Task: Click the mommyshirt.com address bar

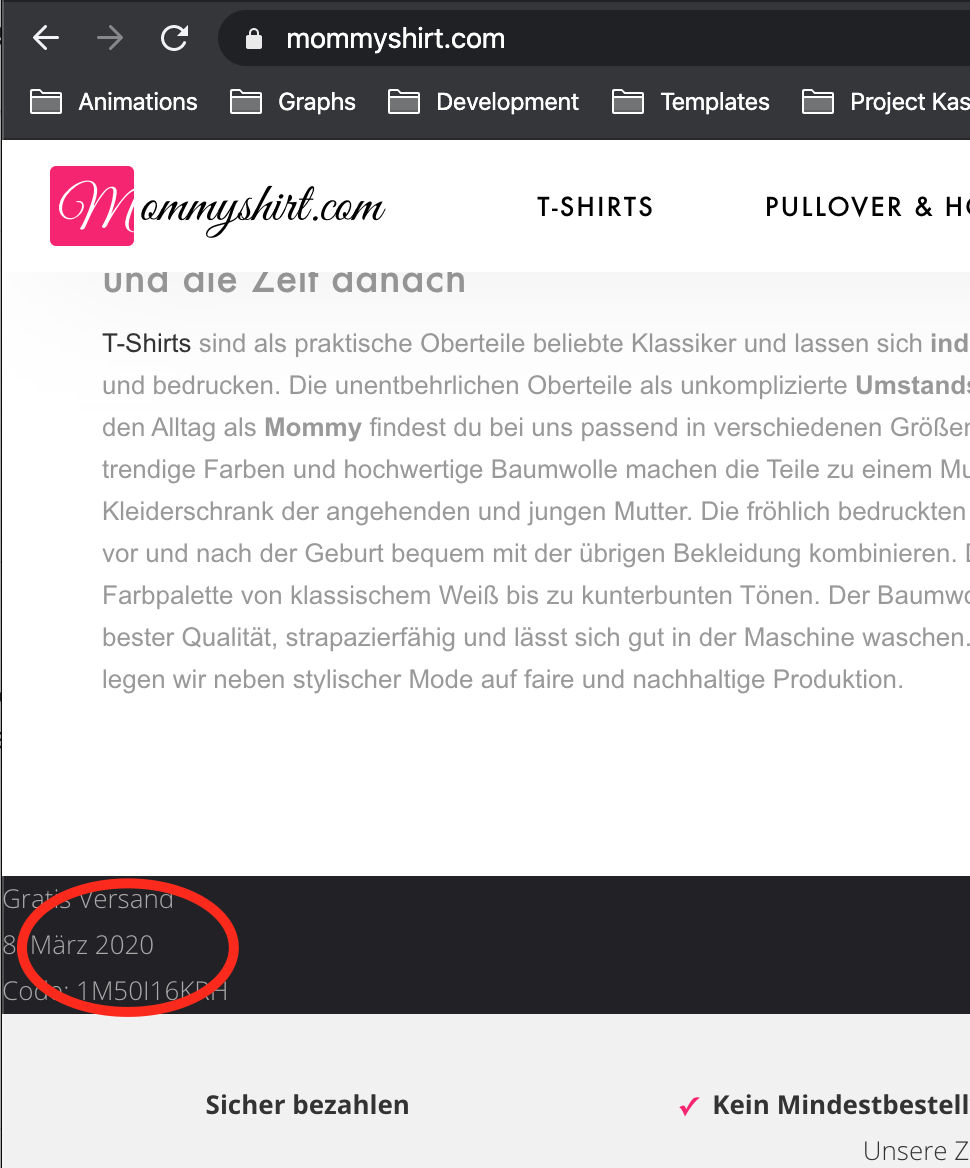Action: [594, 39]
